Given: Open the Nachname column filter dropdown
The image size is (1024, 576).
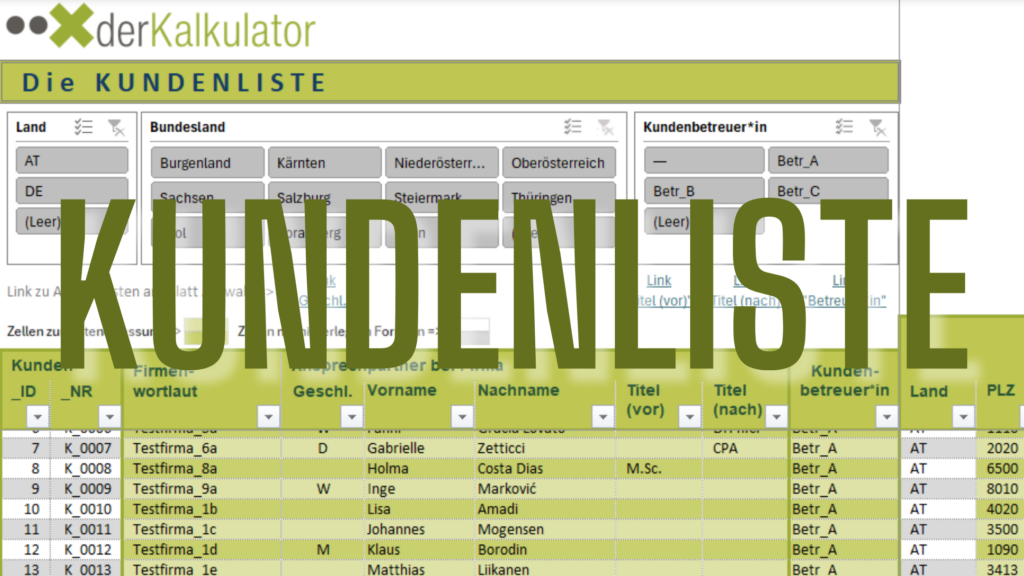Looking at the screenshot, I should (603, 416).
